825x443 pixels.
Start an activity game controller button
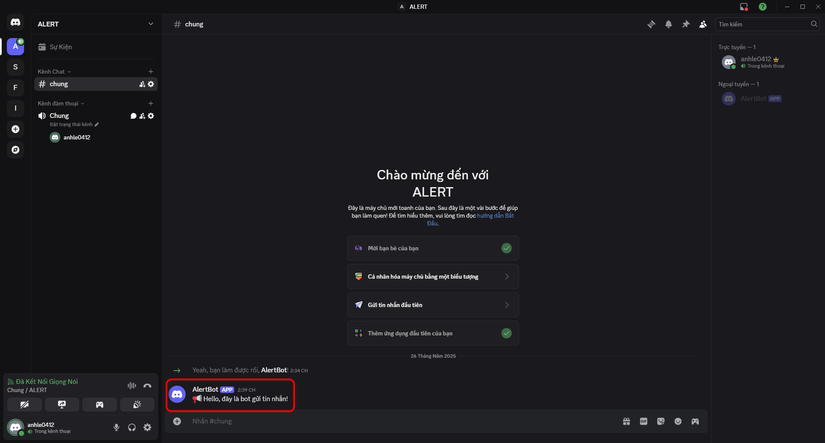pos(99,405)
